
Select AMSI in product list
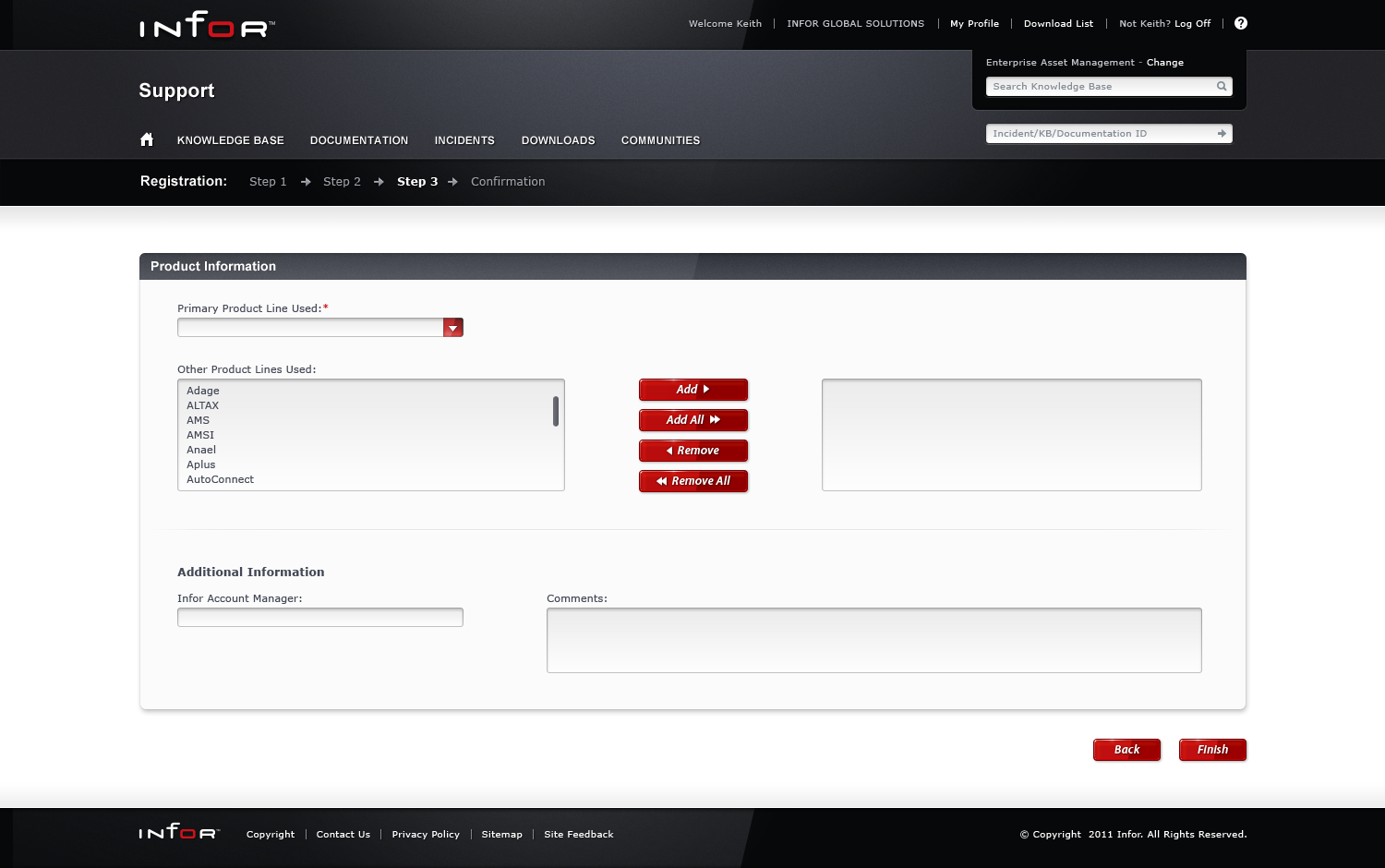pyautogui.click(x=200, y=435)
